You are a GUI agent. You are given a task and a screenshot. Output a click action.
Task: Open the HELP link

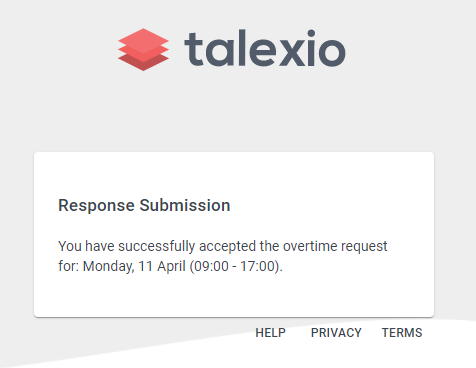270,333
